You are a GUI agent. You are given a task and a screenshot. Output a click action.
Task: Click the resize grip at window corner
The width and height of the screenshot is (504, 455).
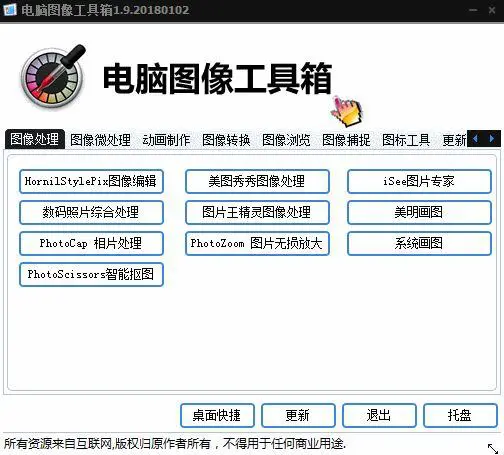(x=493, y=448)
